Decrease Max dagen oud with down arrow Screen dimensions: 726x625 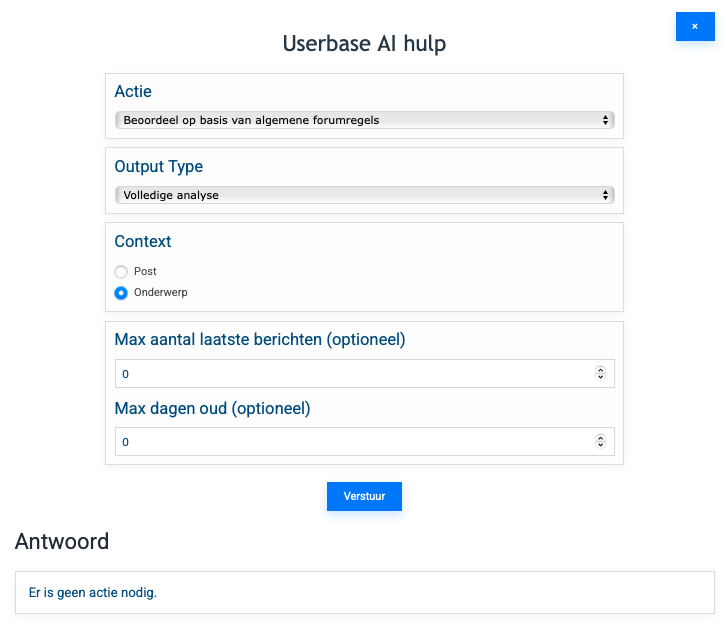(600, 446)
